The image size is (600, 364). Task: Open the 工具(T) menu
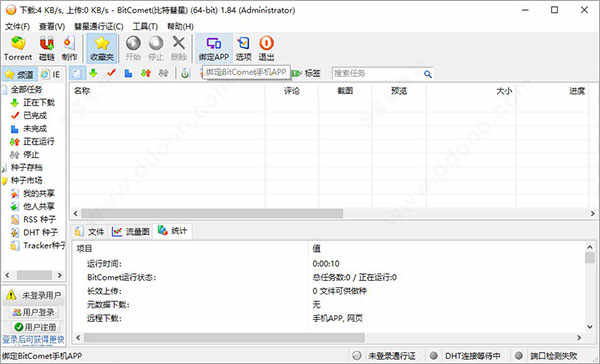[x=145, y=26]
